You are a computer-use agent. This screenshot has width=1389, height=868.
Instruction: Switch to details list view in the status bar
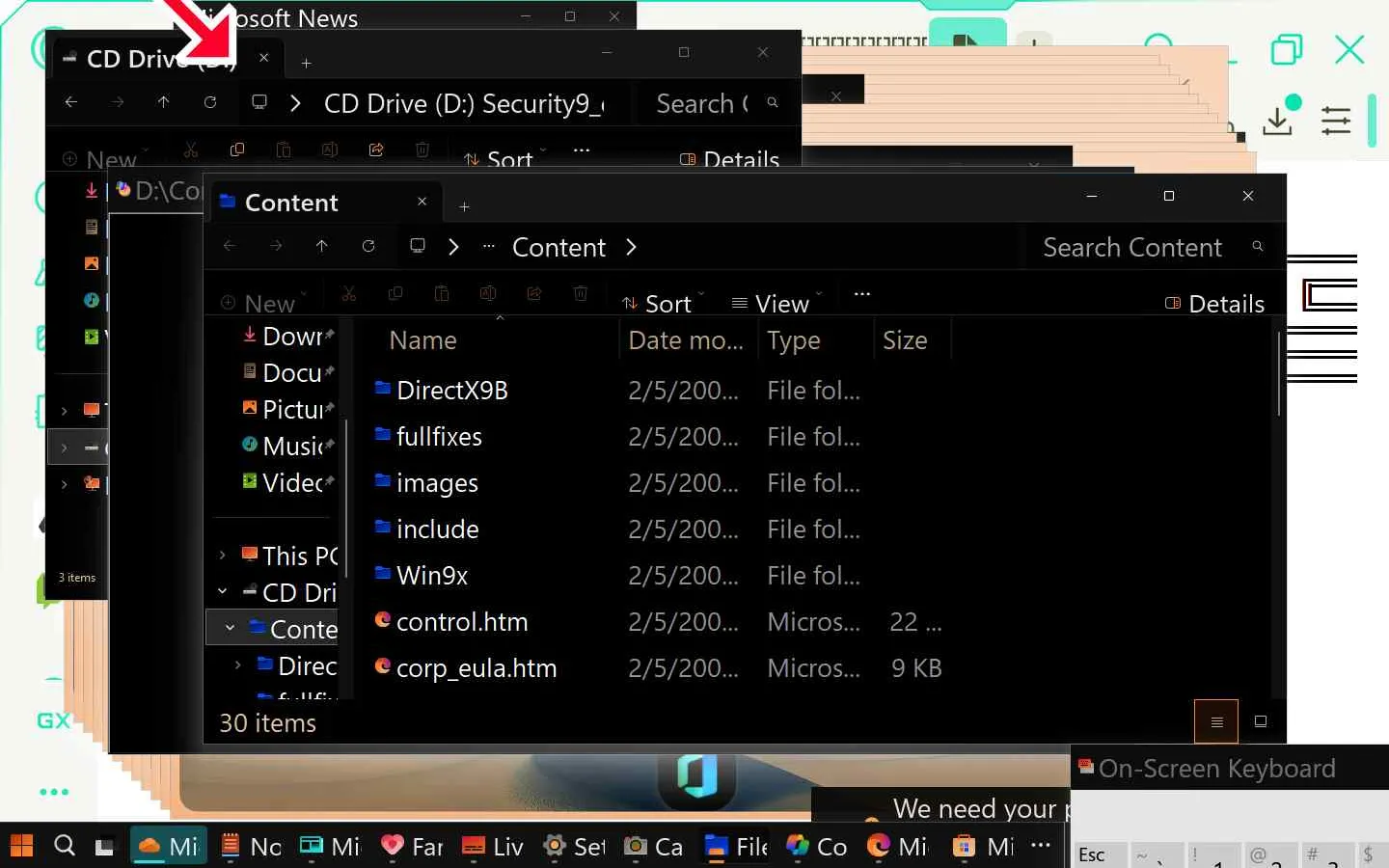click(x=1216, y=721)
